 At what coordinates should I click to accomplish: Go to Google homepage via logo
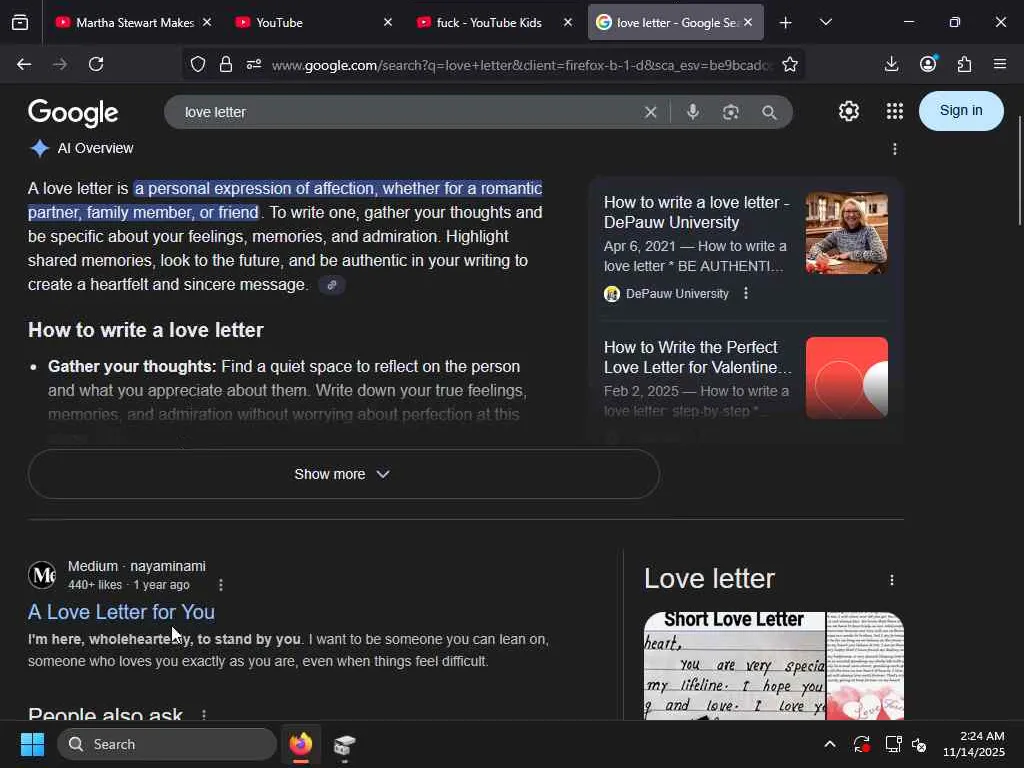click(73, 113)
